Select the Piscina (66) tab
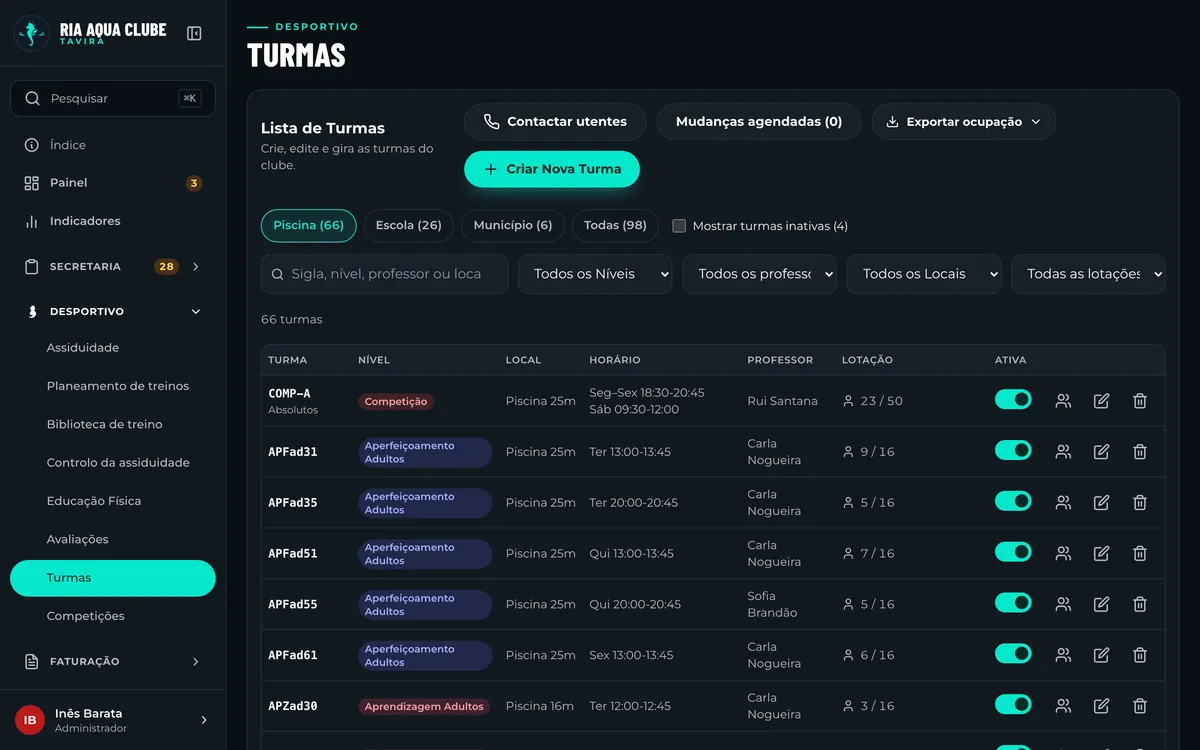Screen dimensions: 1200x750 (308, 226)
